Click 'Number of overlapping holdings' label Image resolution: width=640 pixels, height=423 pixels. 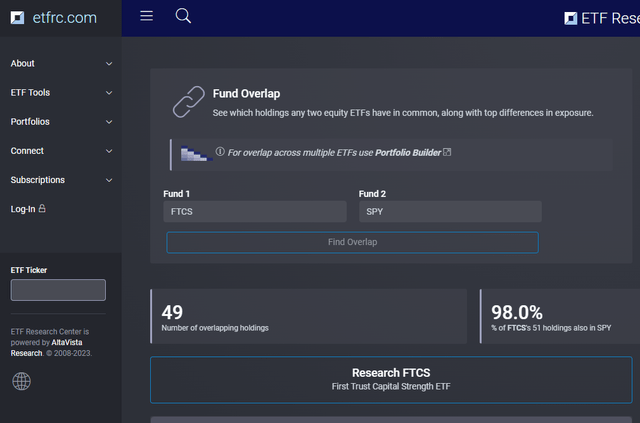click(x=215, y=328)
